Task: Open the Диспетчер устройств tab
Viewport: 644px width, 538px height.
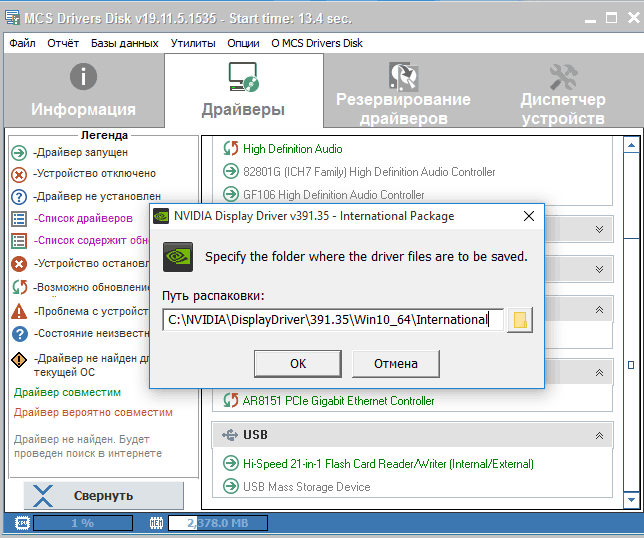Action: (x=563, y=90)
